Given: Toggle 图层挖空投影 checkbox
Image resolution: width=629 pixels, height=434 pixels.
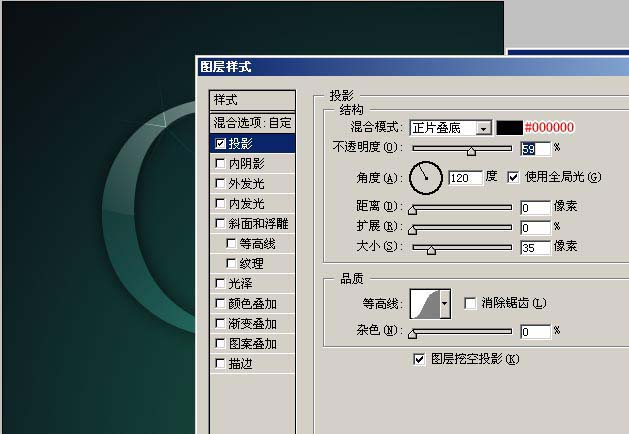Looking at the screenshot, I should [x=420, y=358].
